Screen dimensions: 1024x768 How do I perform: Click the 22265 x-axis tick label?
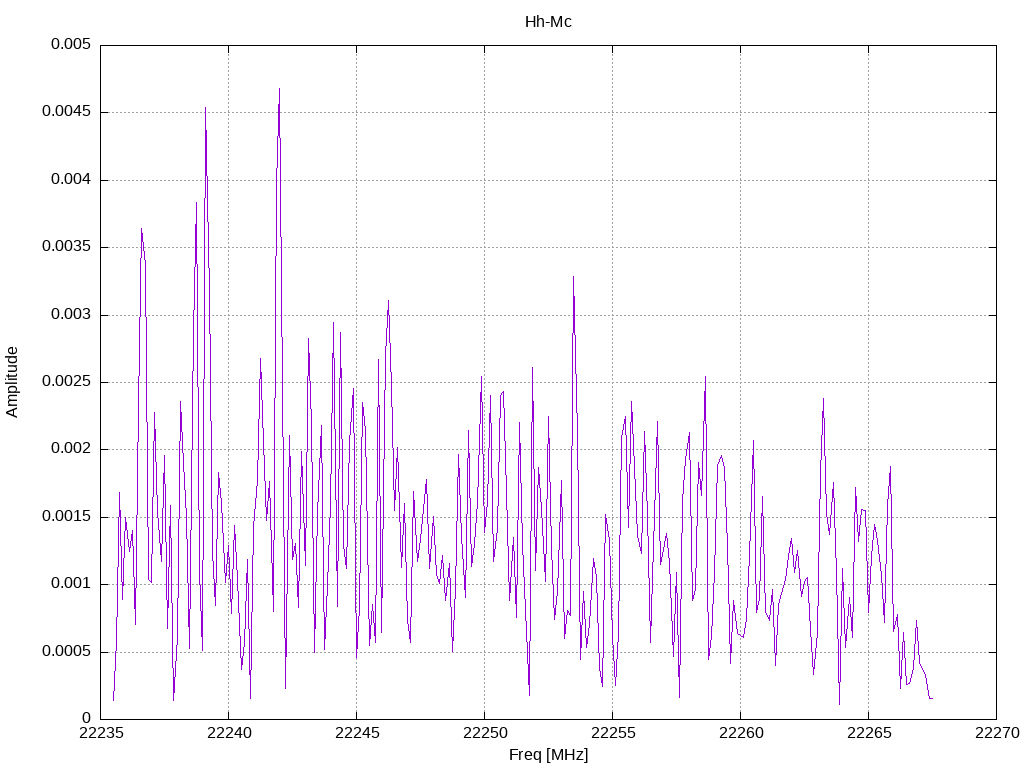pos(868,733)
